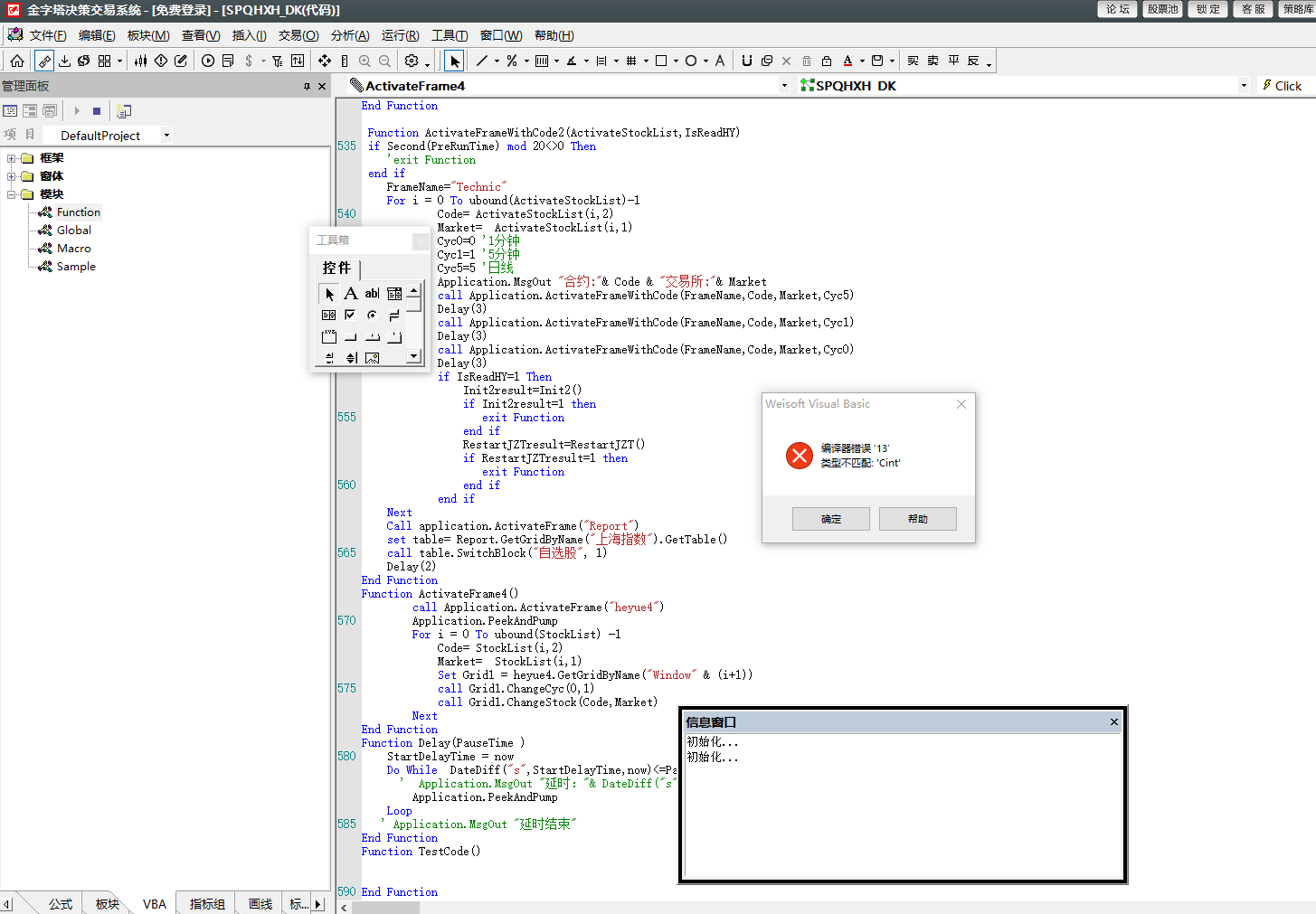Viewport: 1316px width, 914px height.
Task: Open the settings gear icon in toolbar
Action: (412, 61)
